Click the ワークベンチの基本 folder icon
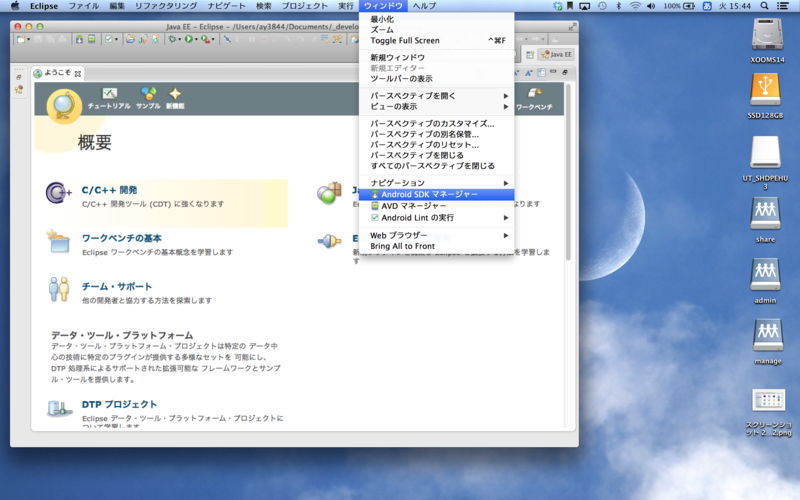This screenshot has width=800, height=500. pos(59,241)
